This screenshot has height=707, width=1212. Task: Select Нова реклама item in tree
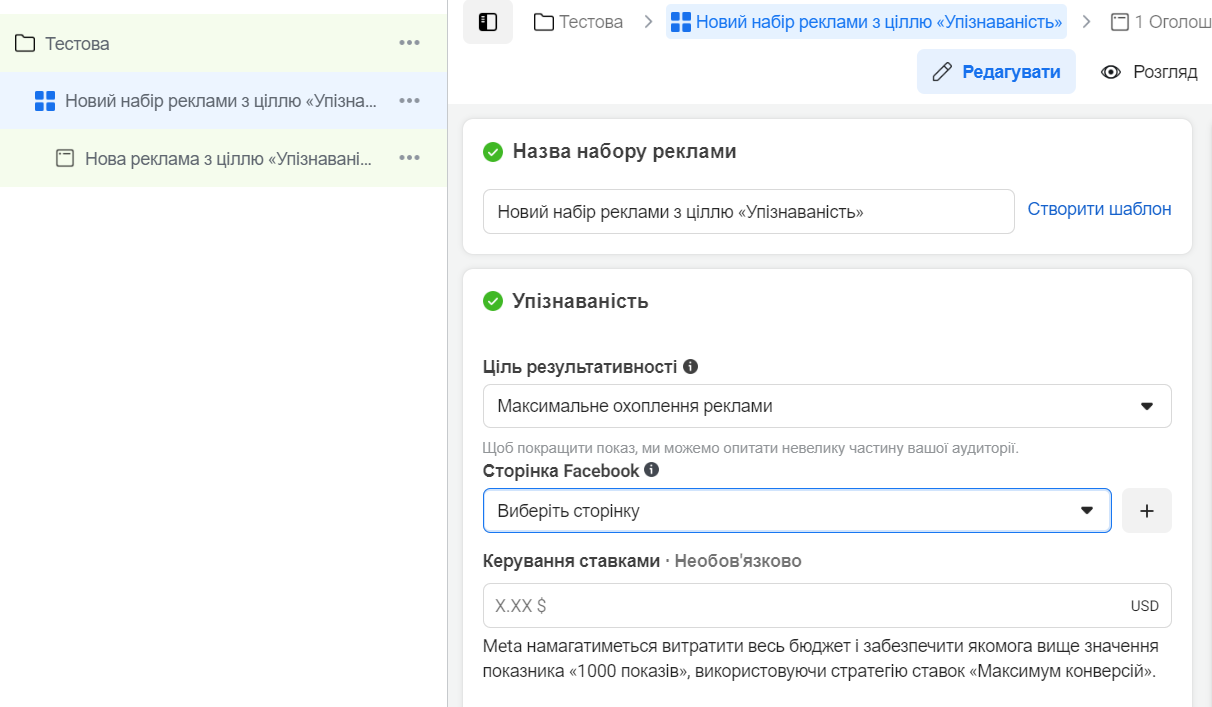coord(227,158)
